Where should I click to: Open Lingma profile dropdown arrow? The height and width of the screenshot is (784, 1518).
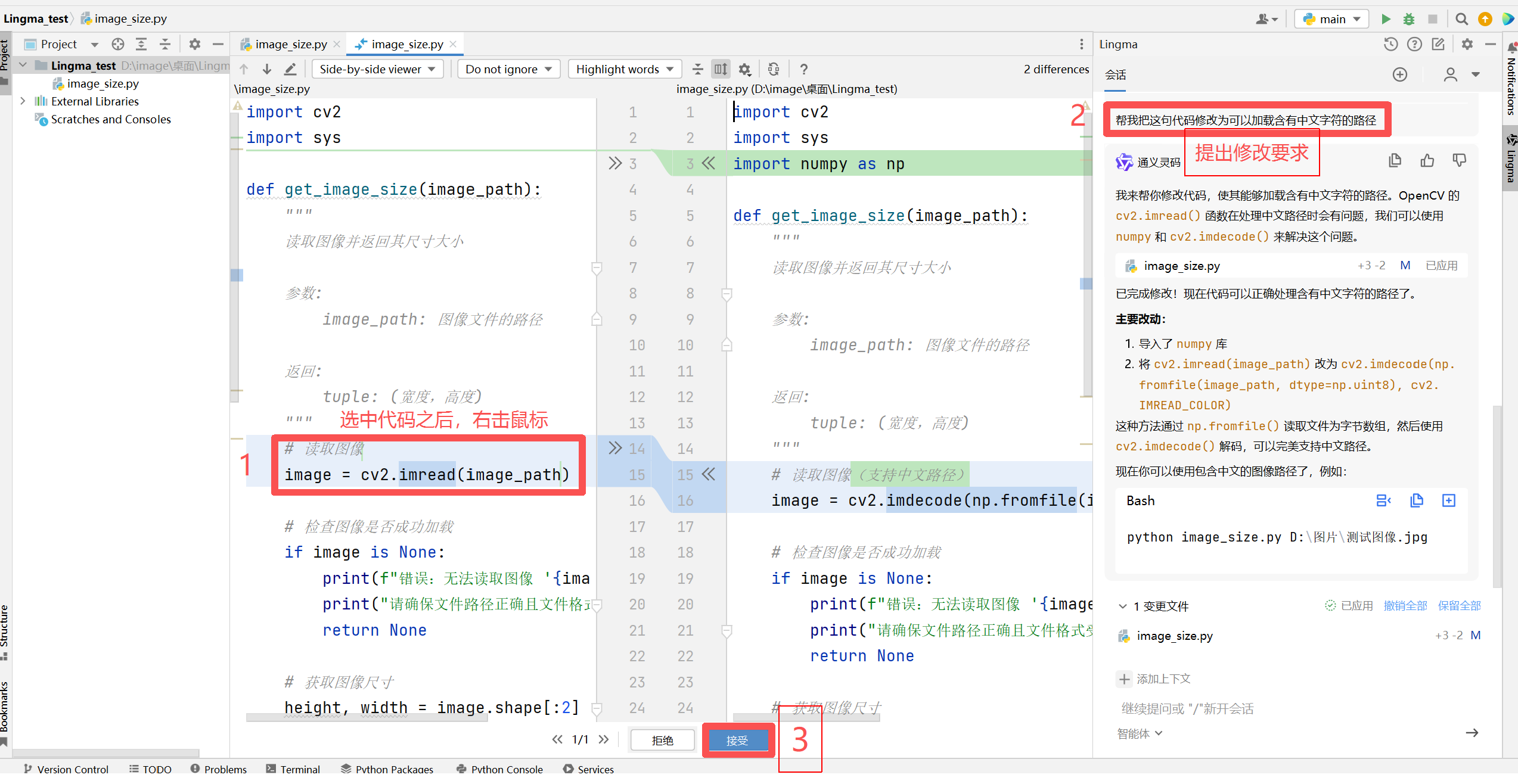coord(1476,74)
